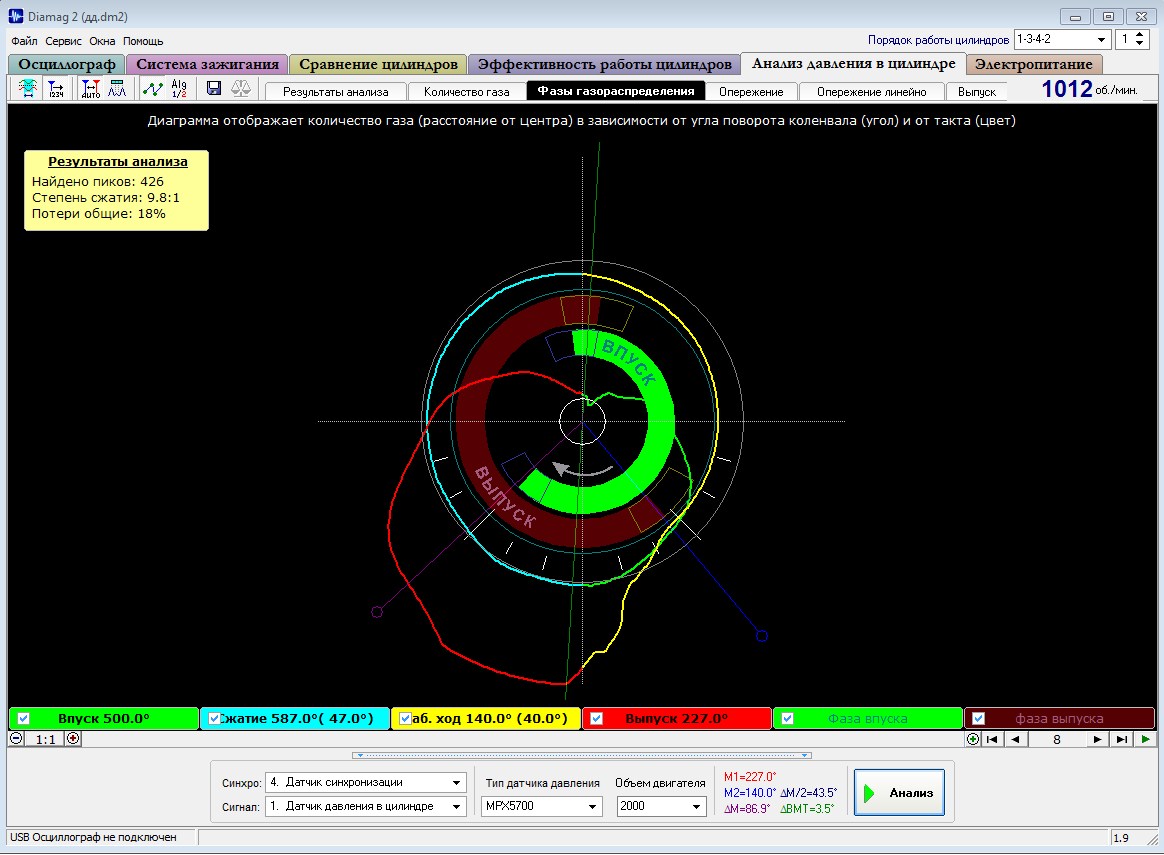1164x855 pixels.
Task: Click the zoom out minus icon
Action: coord(16,739)
